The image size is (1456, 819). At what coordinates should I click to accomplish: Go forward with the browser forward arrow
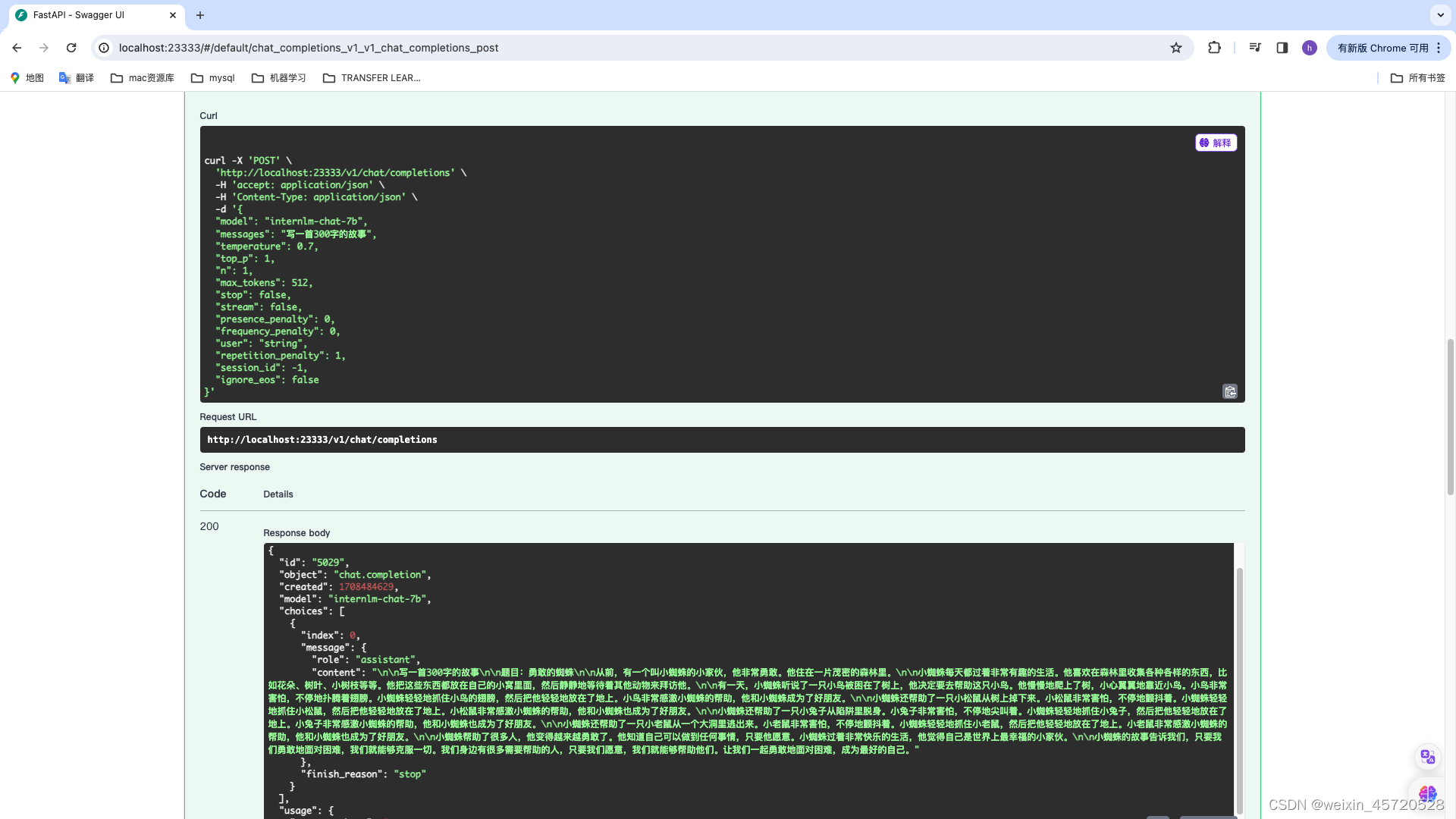pyautogui.click(x=44, y=48)
